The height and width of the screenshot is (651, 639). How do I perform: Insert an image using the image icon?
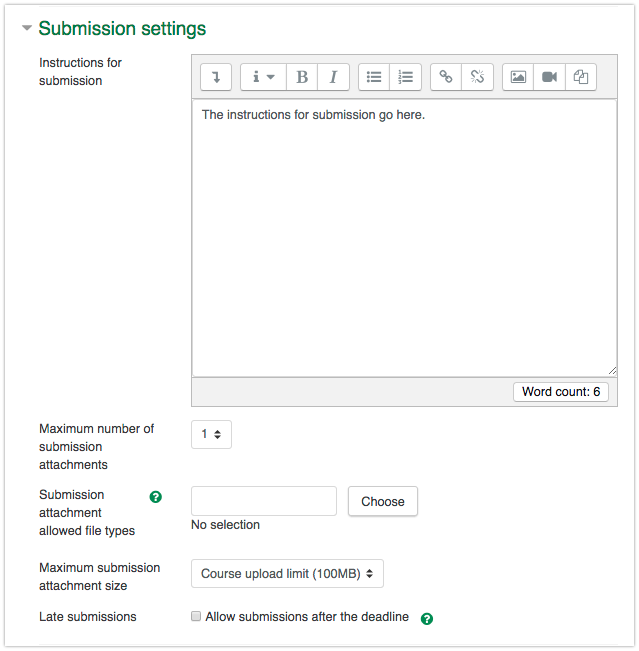pyautogui.click(x=518, y=77)
